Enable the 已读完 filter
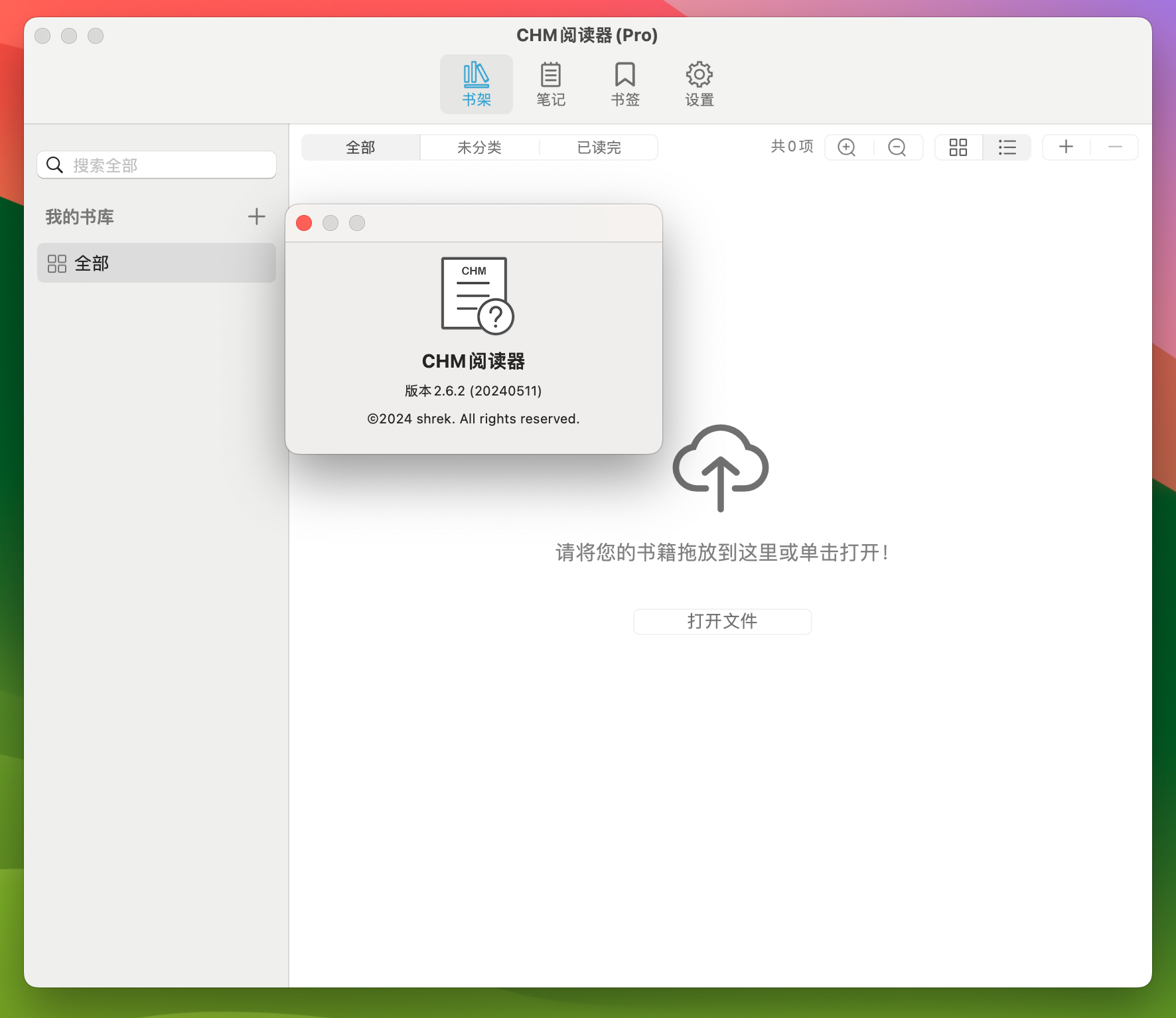The image size is (1176, 1018). [x=598, y=147]
